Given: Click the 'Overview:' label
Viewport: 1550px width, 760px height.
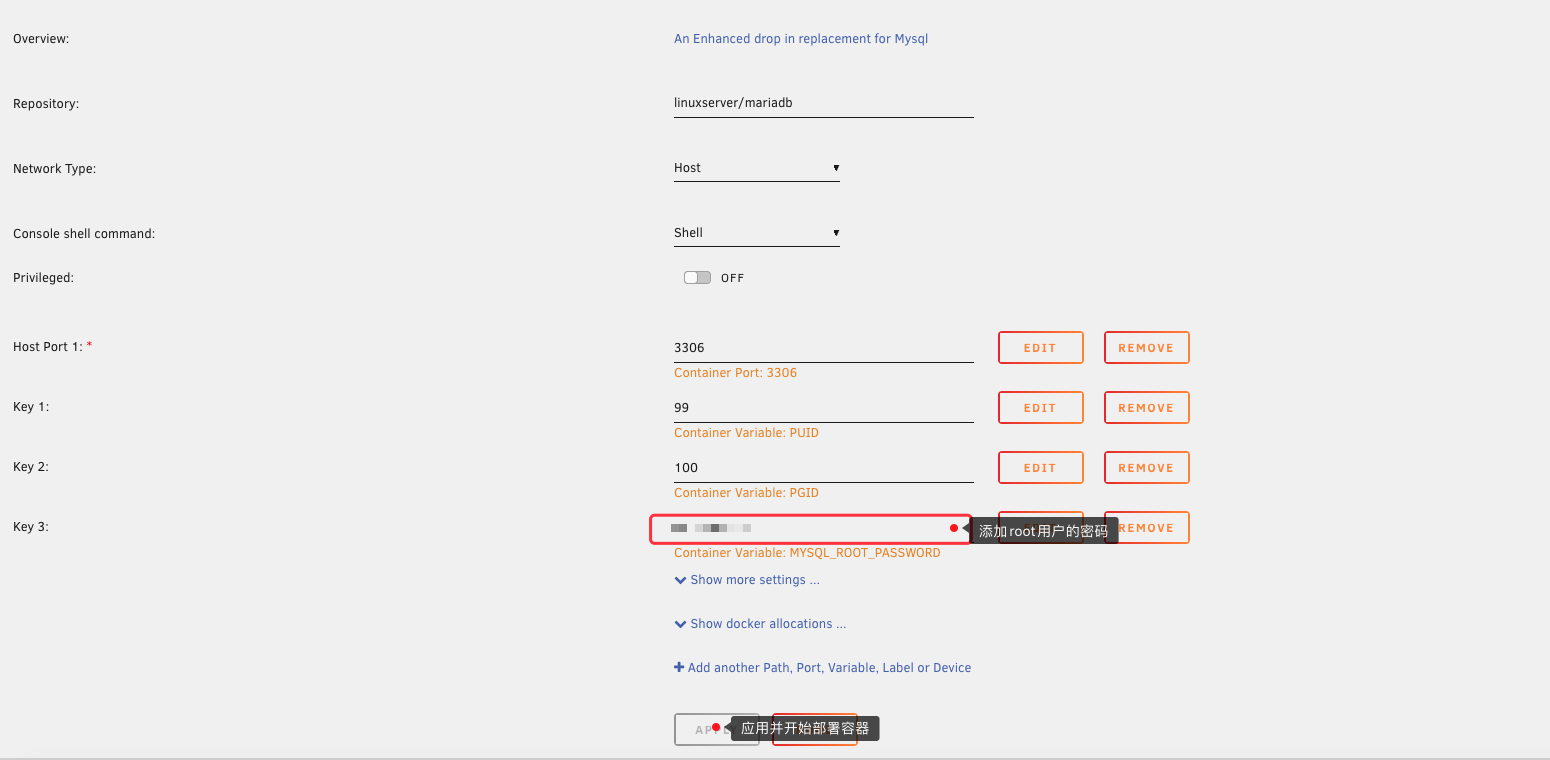Looking at the screenshot, I should click(41, 39).
